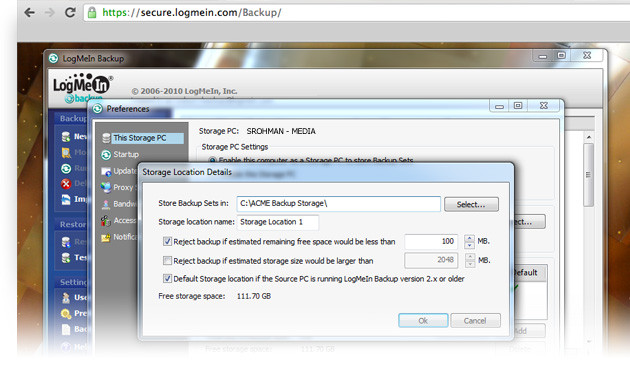Click the disabled 2048 MB size field
The image size is (630, 388).
tap(431, 260)
